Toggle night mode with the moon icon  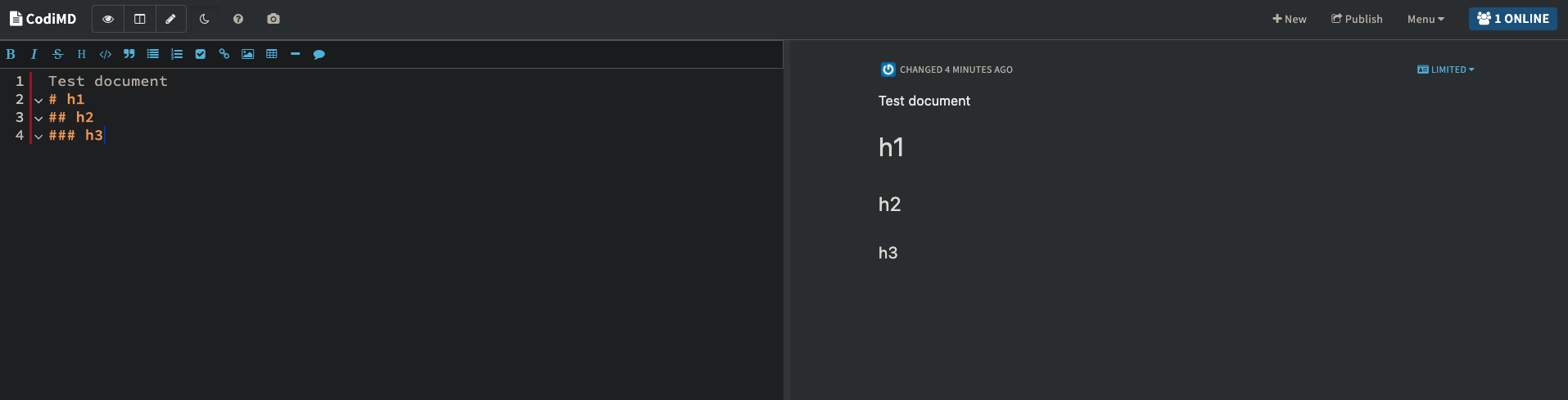[x=205, y=19]
